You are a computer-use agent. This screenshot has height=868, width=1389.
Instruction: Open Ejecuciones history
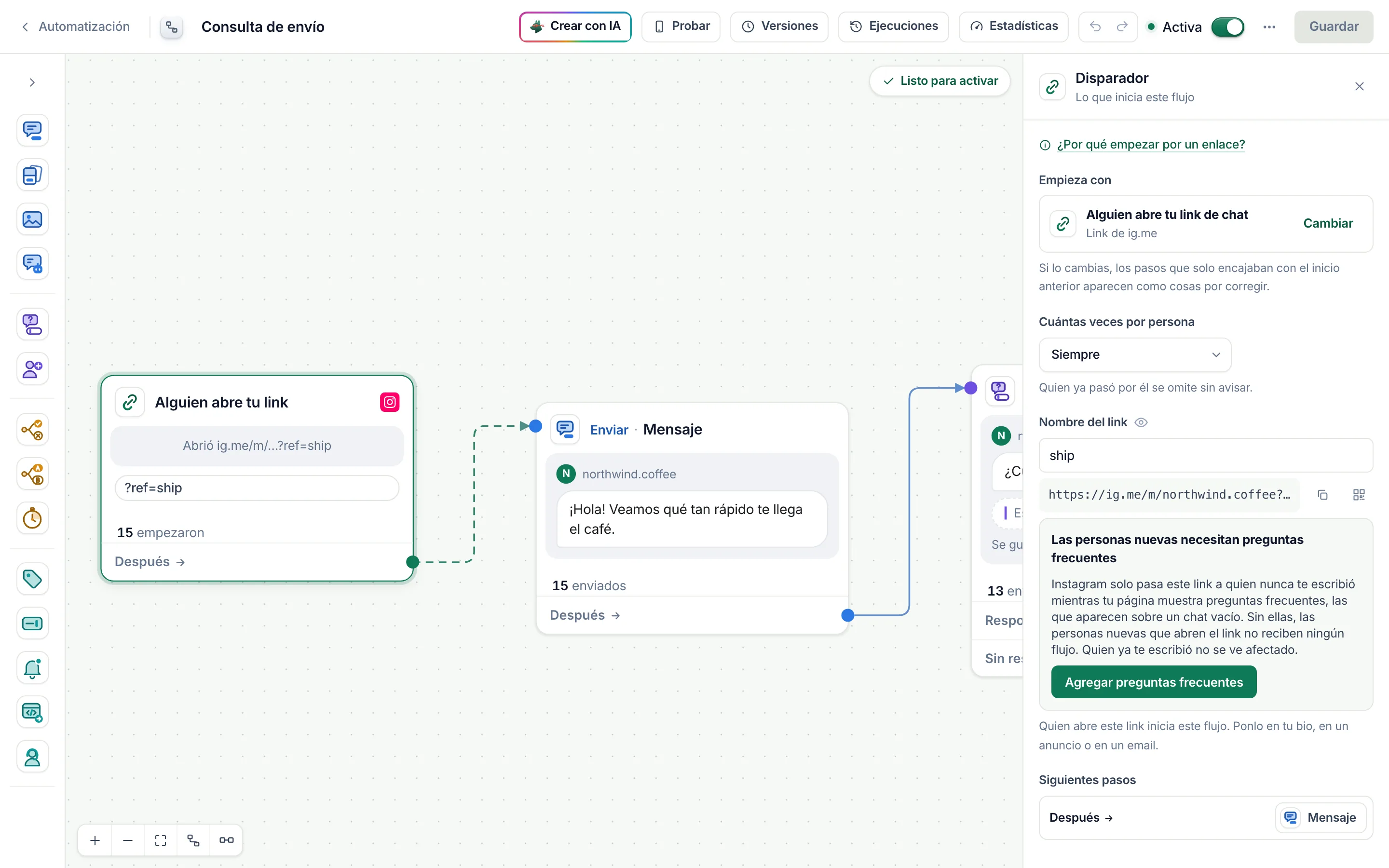893,27
